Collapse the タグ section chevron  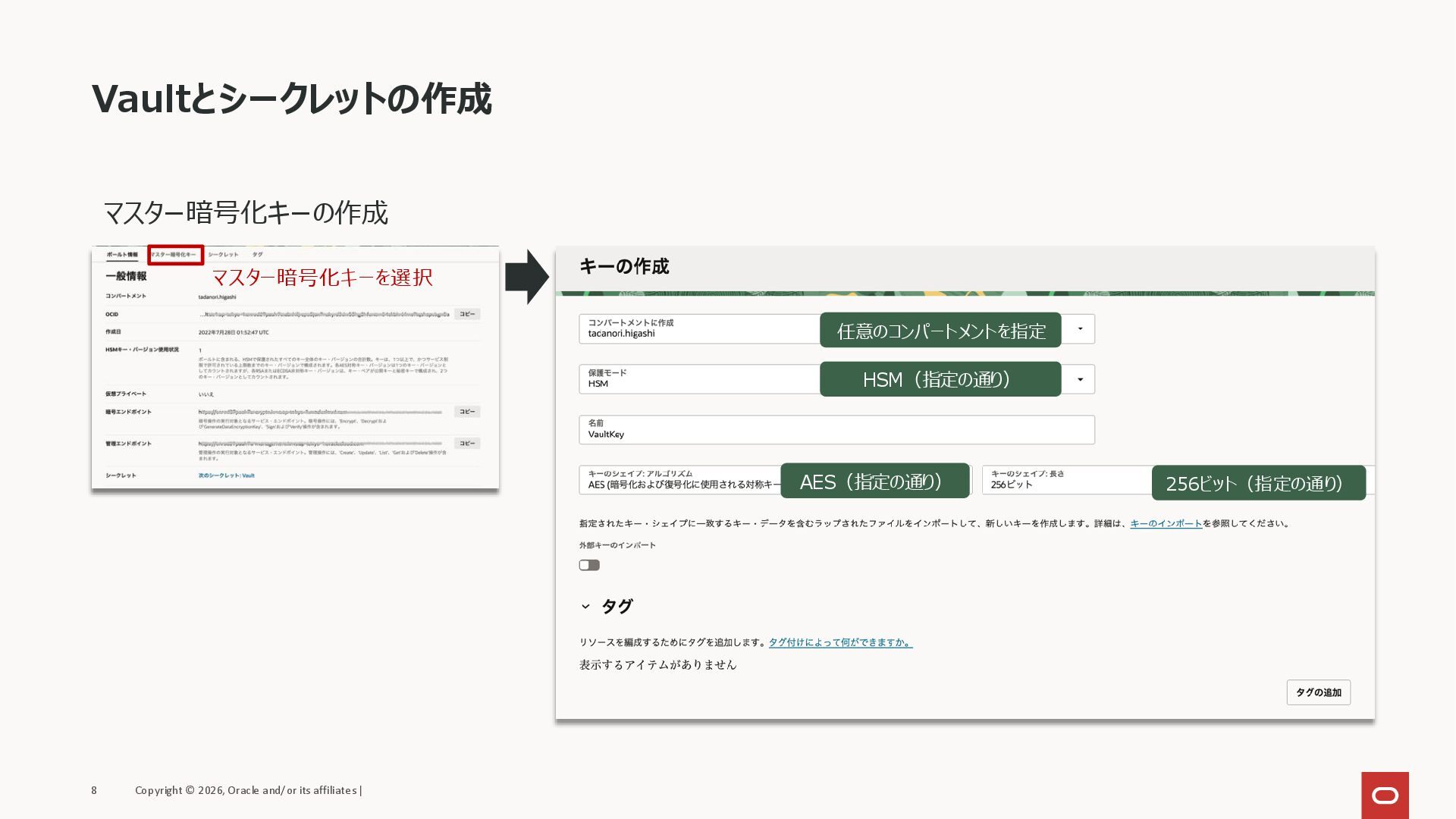pyautogui.click(x=585, y=607)
